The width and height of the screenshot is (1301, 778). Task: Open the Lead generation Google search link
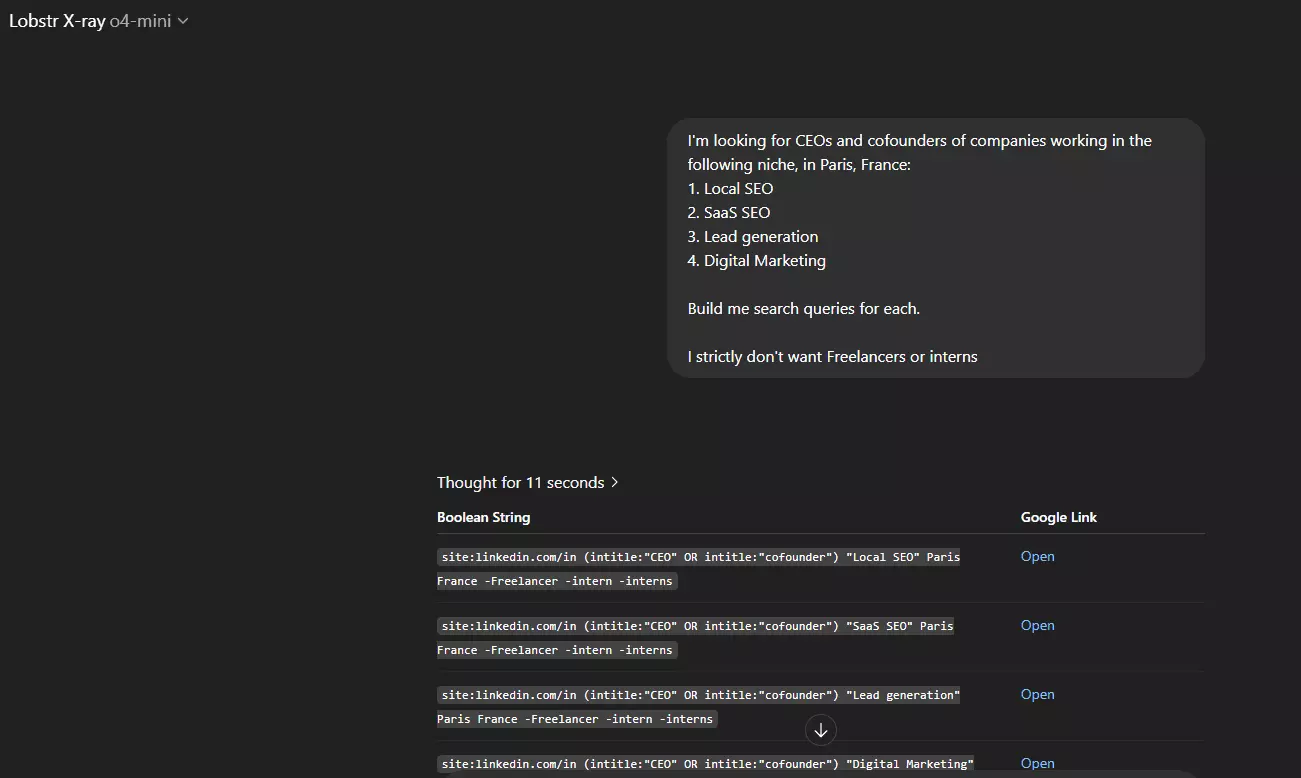[1037, 694]
